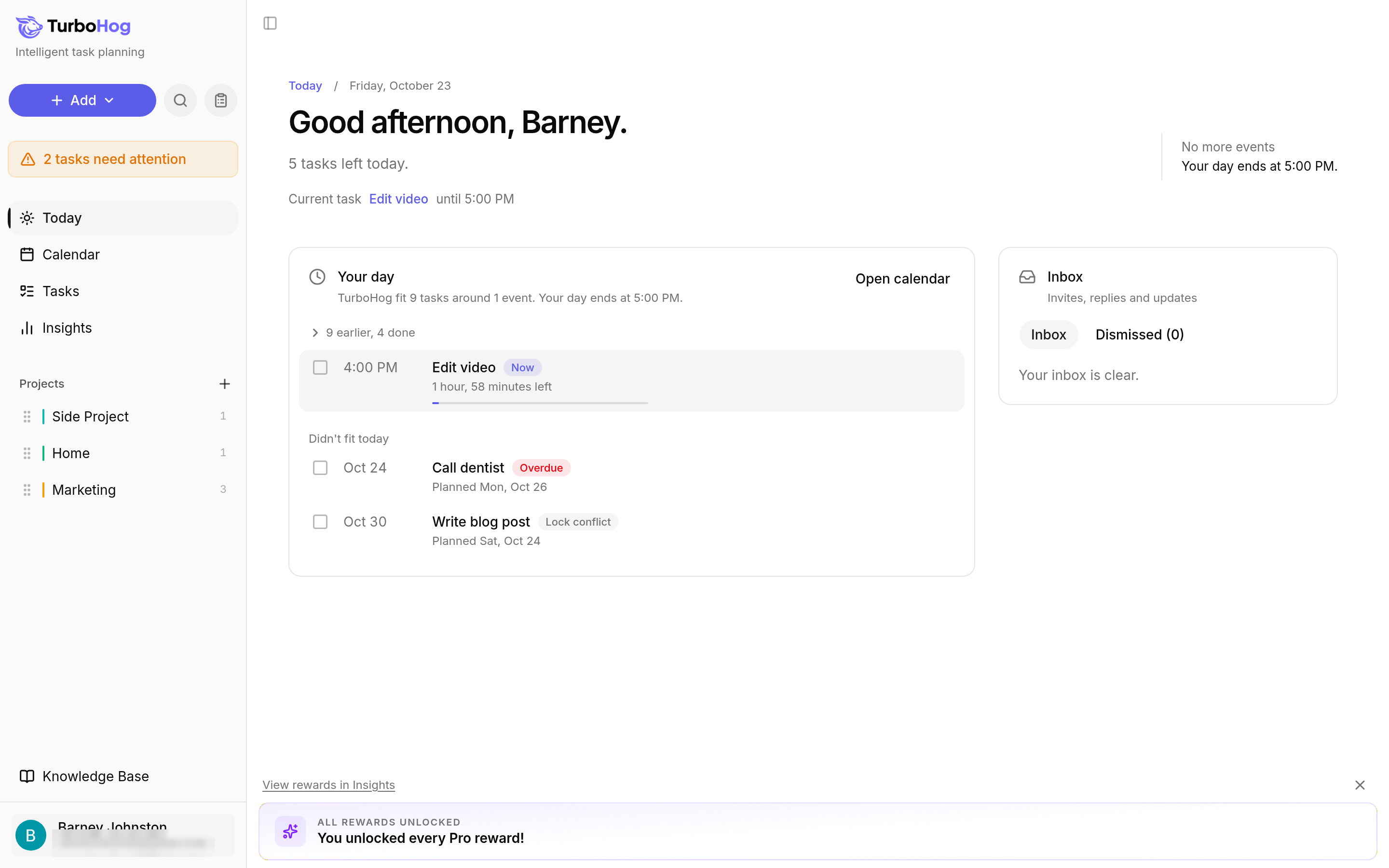
Task: Open search with the magnifier icon
Action: pyautogui.click(x=180, y=100)
